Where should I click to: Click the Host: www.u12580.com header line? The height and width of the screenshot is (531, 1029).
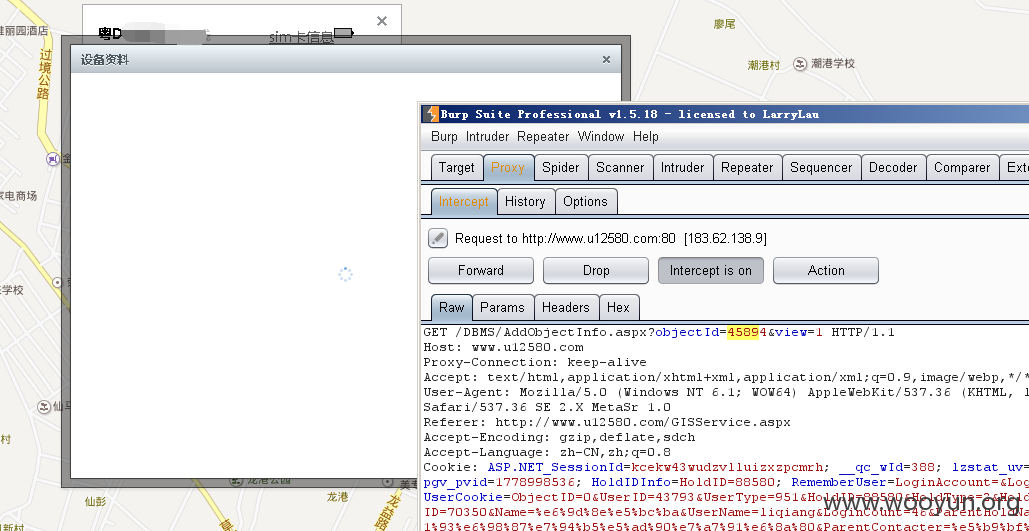point(503,347)
